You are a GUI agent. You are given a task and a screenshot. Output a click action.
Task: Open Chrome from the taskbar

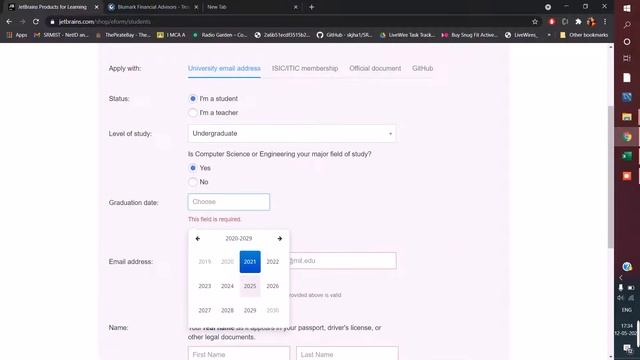click(x=627, y=137)
